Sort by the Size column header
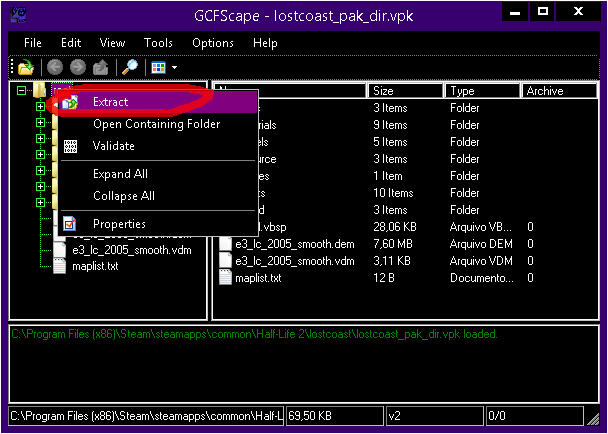The image size is (608, 434). tap(405, 91)
